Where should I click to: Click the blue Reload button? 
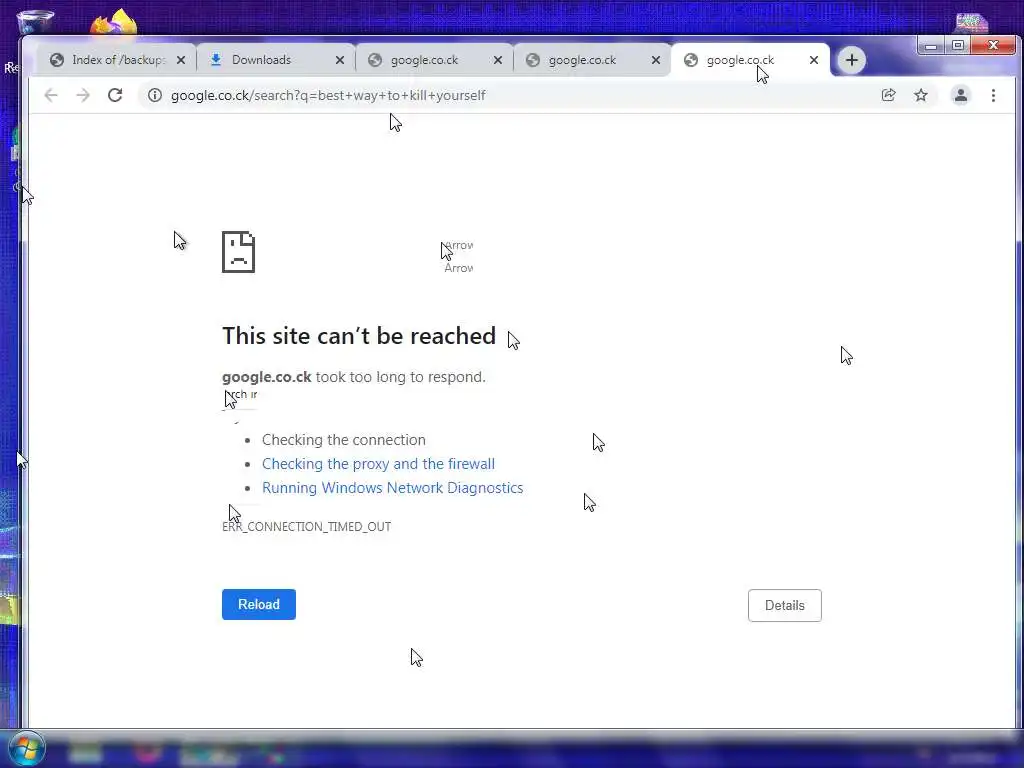(259, 605)
